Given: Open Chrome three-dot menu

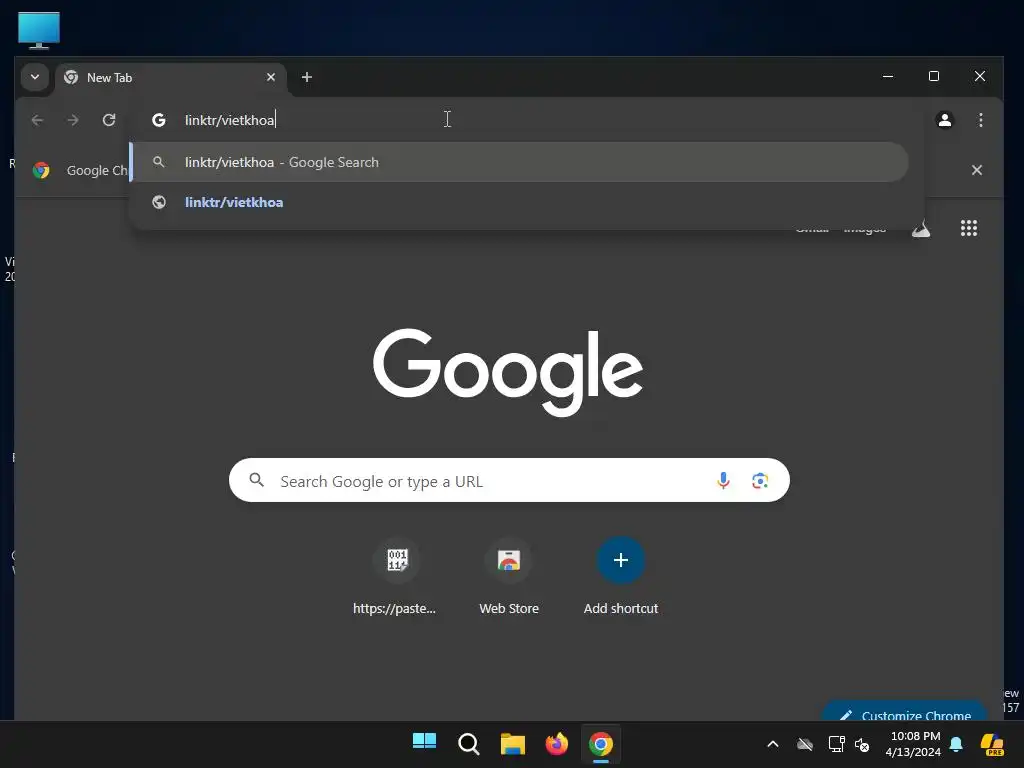Looking at the screenshot, I should tap(980, 120).
